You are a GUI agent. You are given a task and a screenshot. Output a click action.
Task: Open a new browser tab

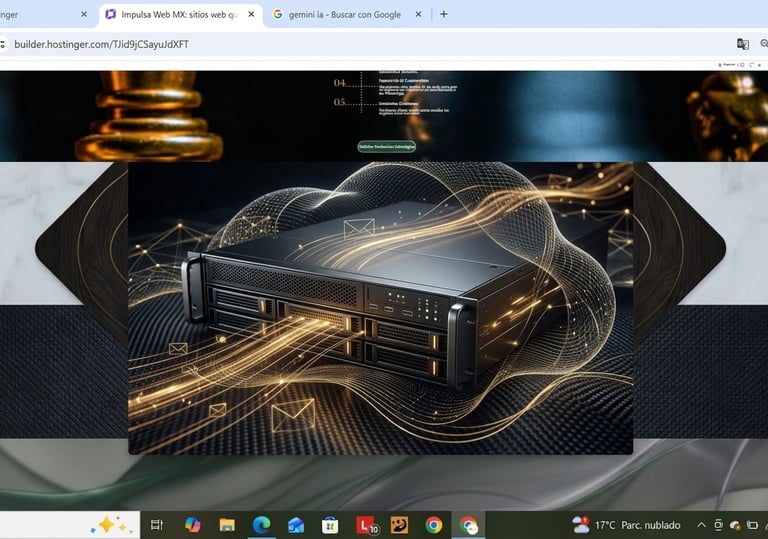pos(444,14)
